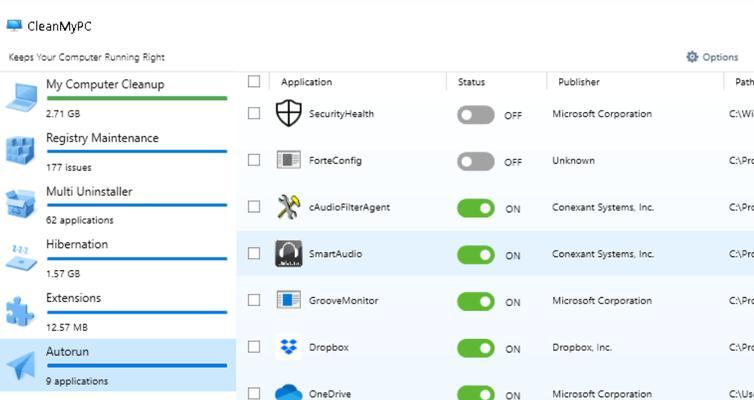Click the My Computer Cleanup laptop icon

(22, 98)
